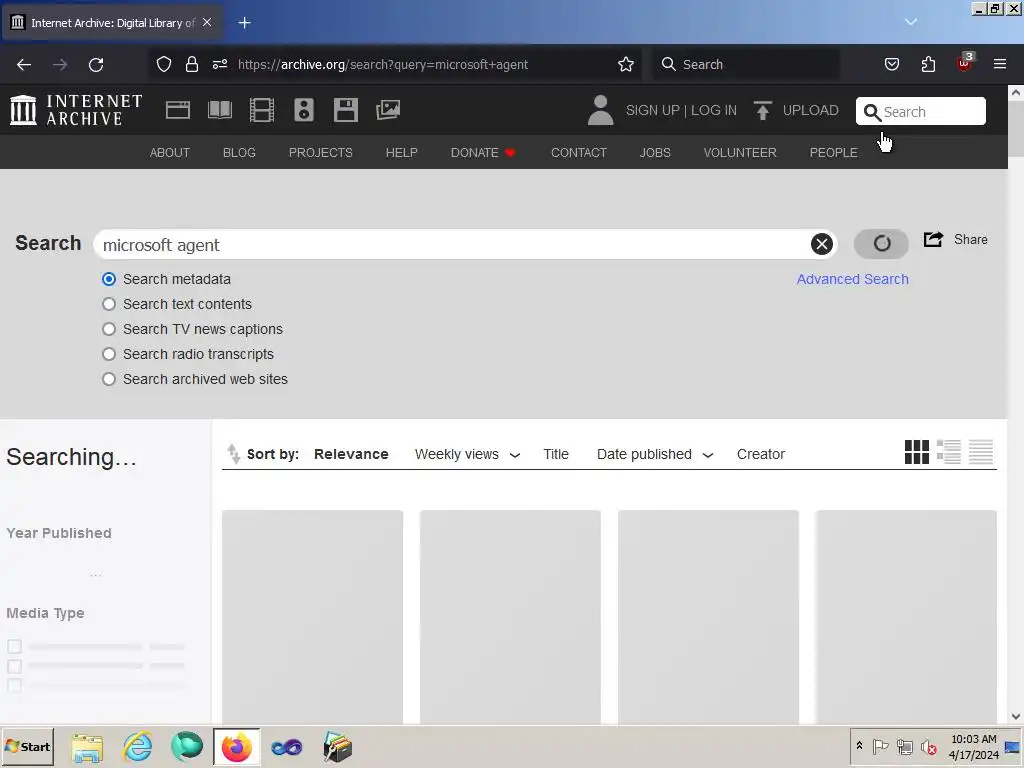Viewport: 1024px width, 768px height.
Task: Open the Windows Start menu
Action: tap(28, 746)
